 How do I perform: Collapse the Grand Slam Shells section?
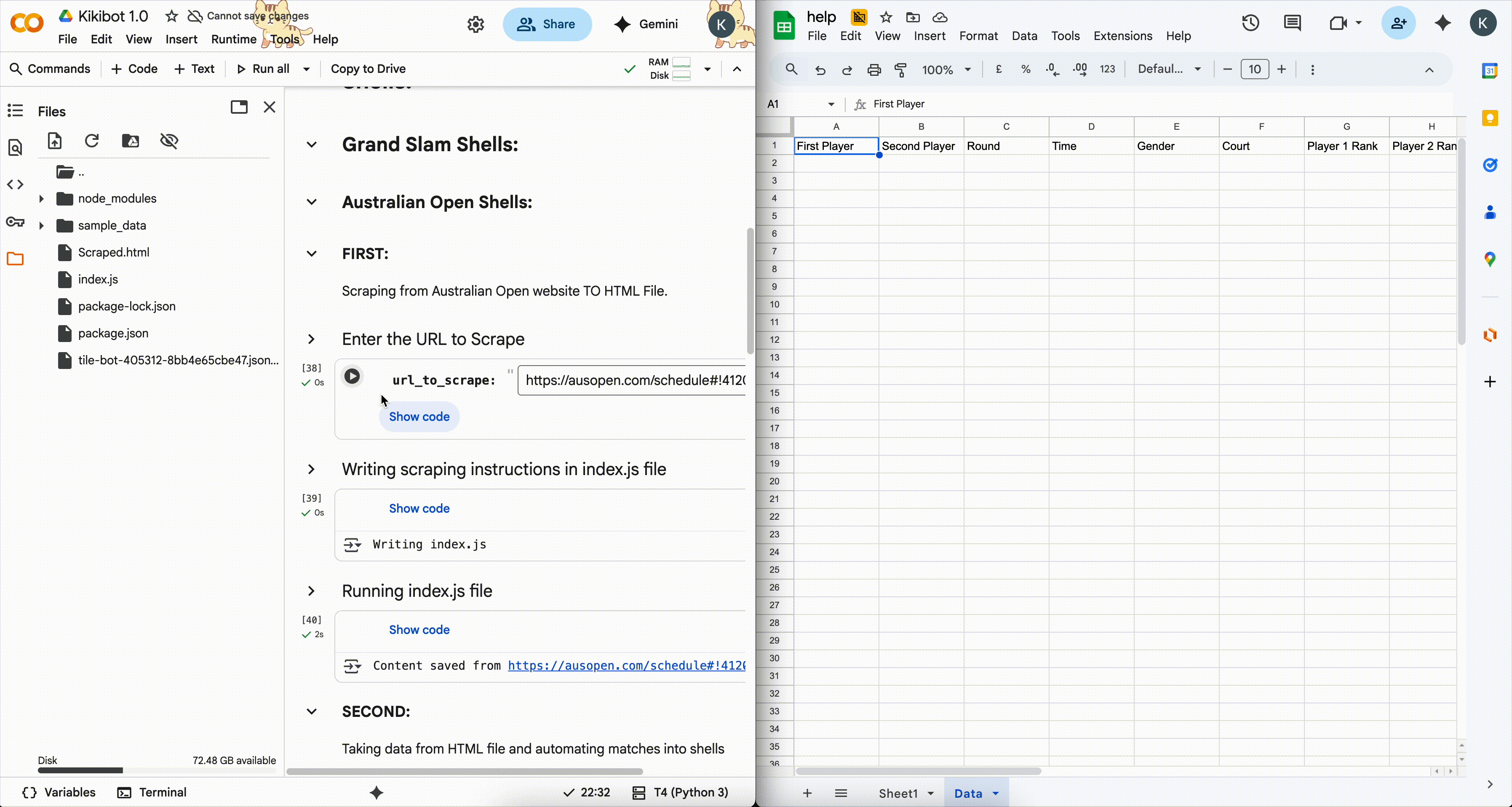312,144
